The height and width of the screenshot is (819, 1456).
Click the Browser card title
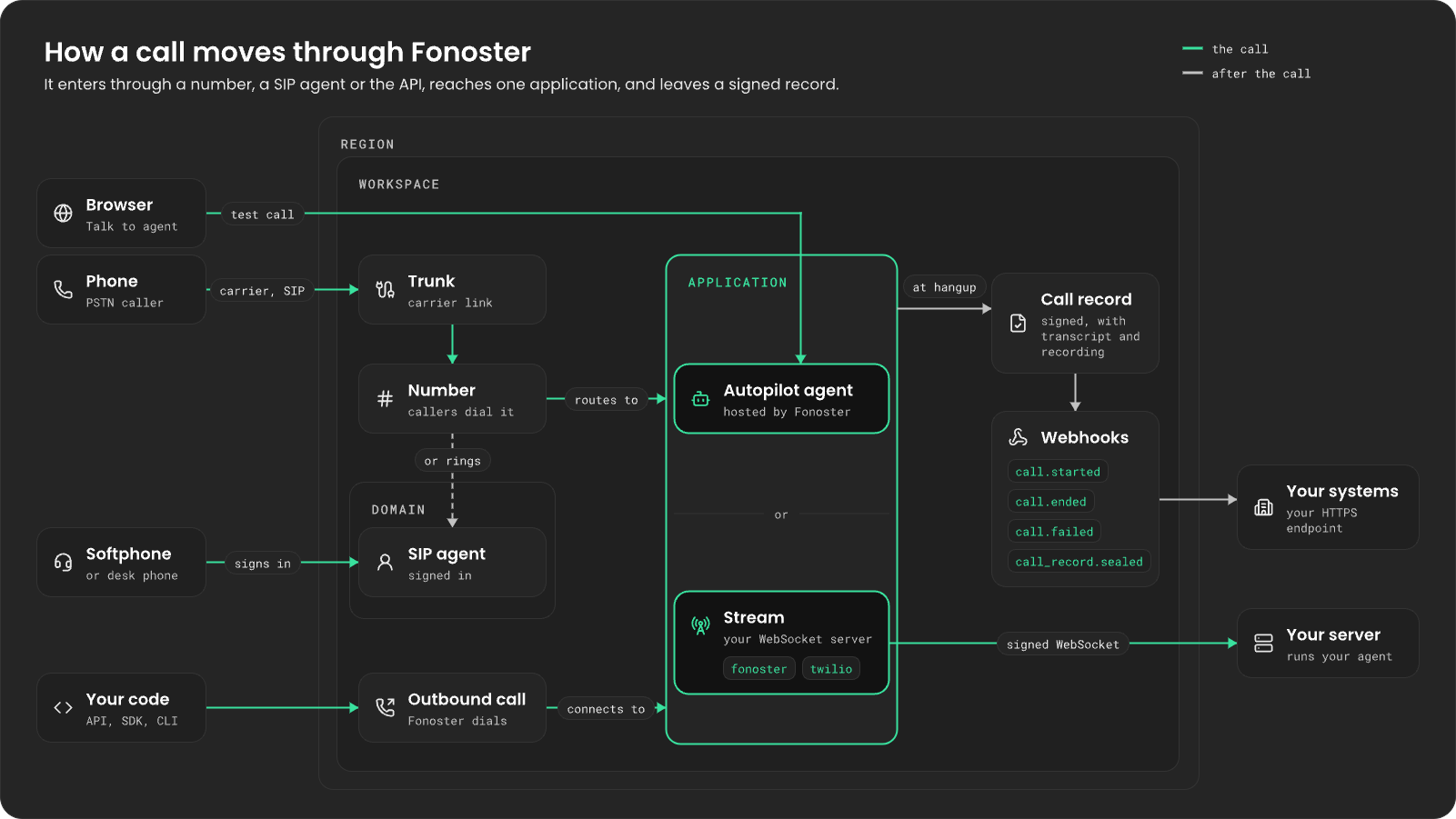(119, 205)
